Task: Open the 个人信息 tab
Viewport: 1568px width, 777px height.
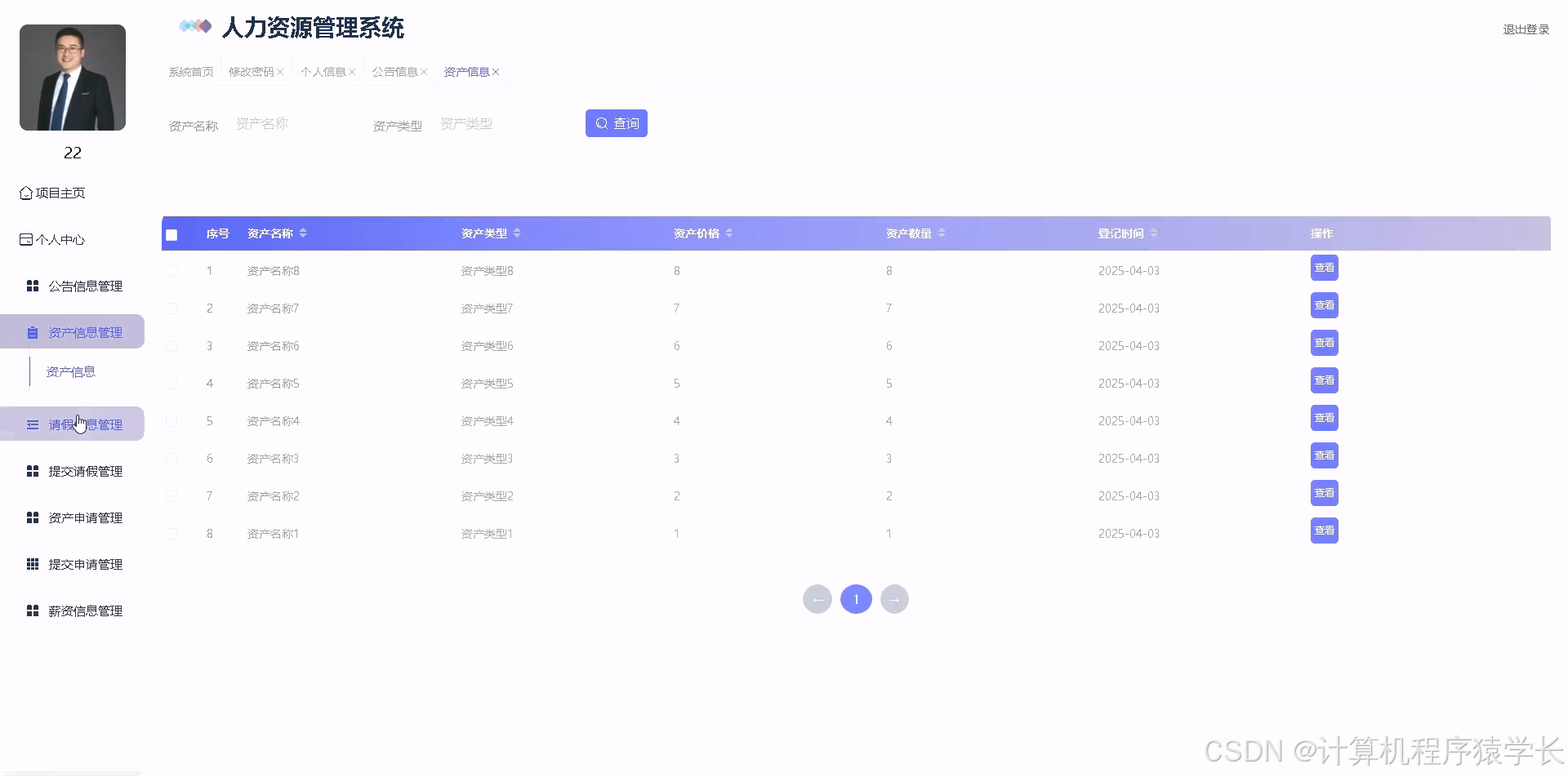Action: coord(323,71)
